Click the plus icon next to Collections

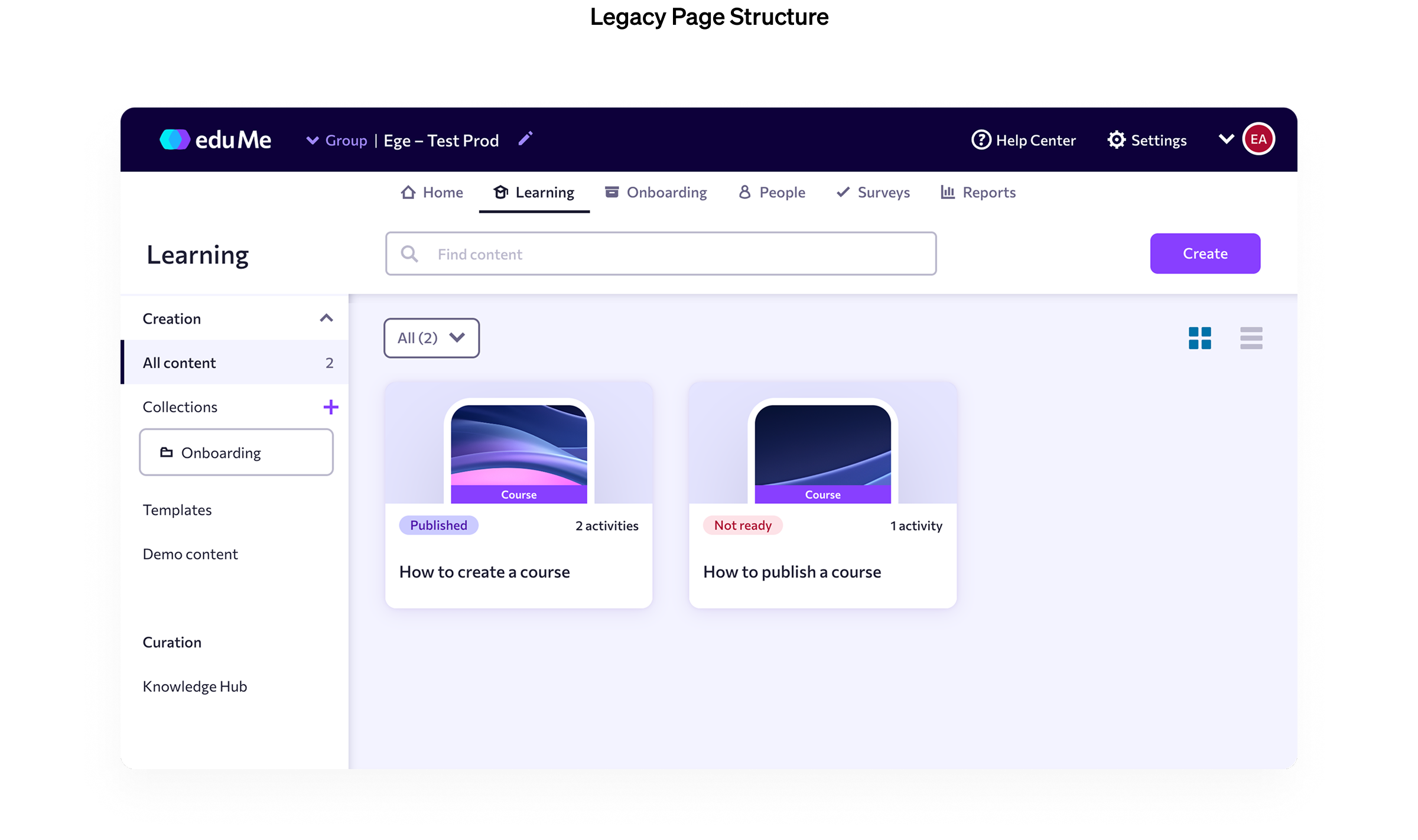pyautogui.click(x=331, y=407)
